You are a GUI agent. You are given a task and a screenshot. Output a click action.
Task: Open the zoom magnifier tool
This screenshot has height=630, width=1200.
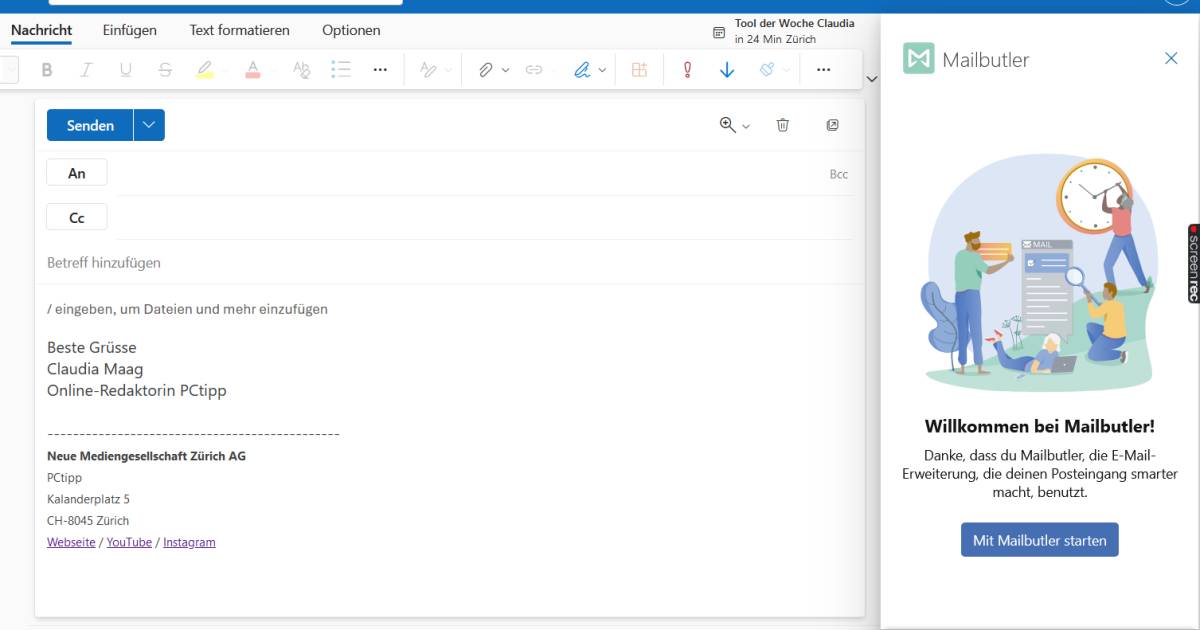(x=727, y=125)
